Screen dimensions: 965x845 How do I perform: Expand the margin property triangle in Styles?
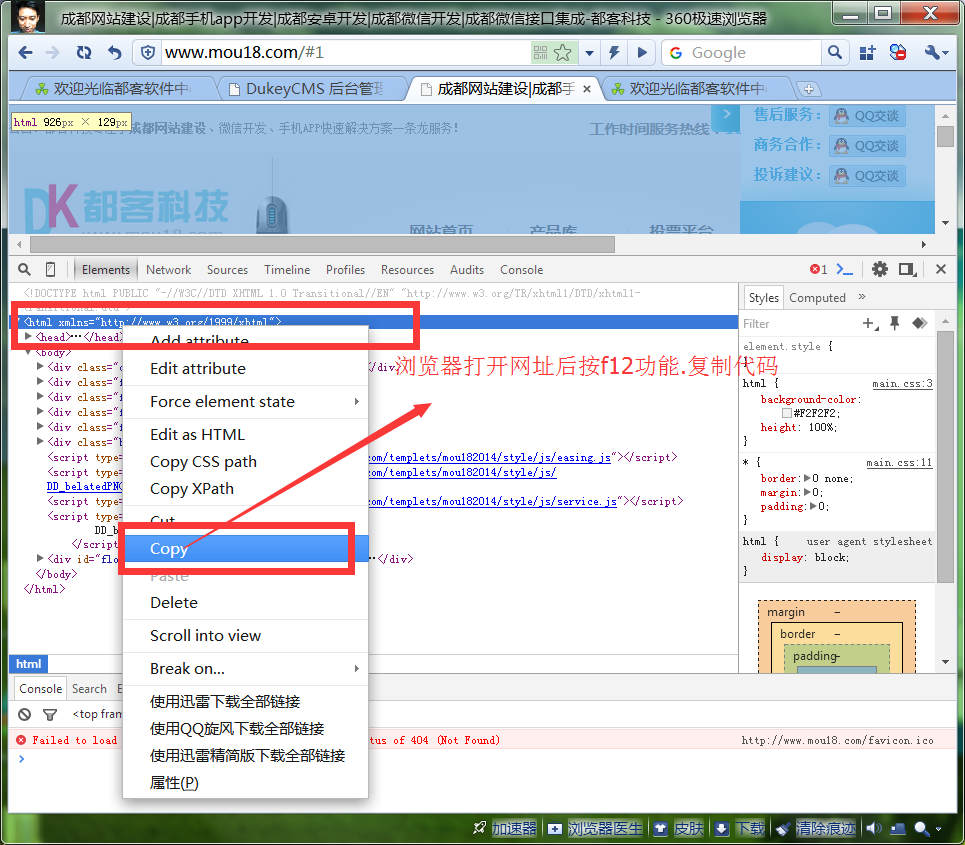(x=807, y=492)
